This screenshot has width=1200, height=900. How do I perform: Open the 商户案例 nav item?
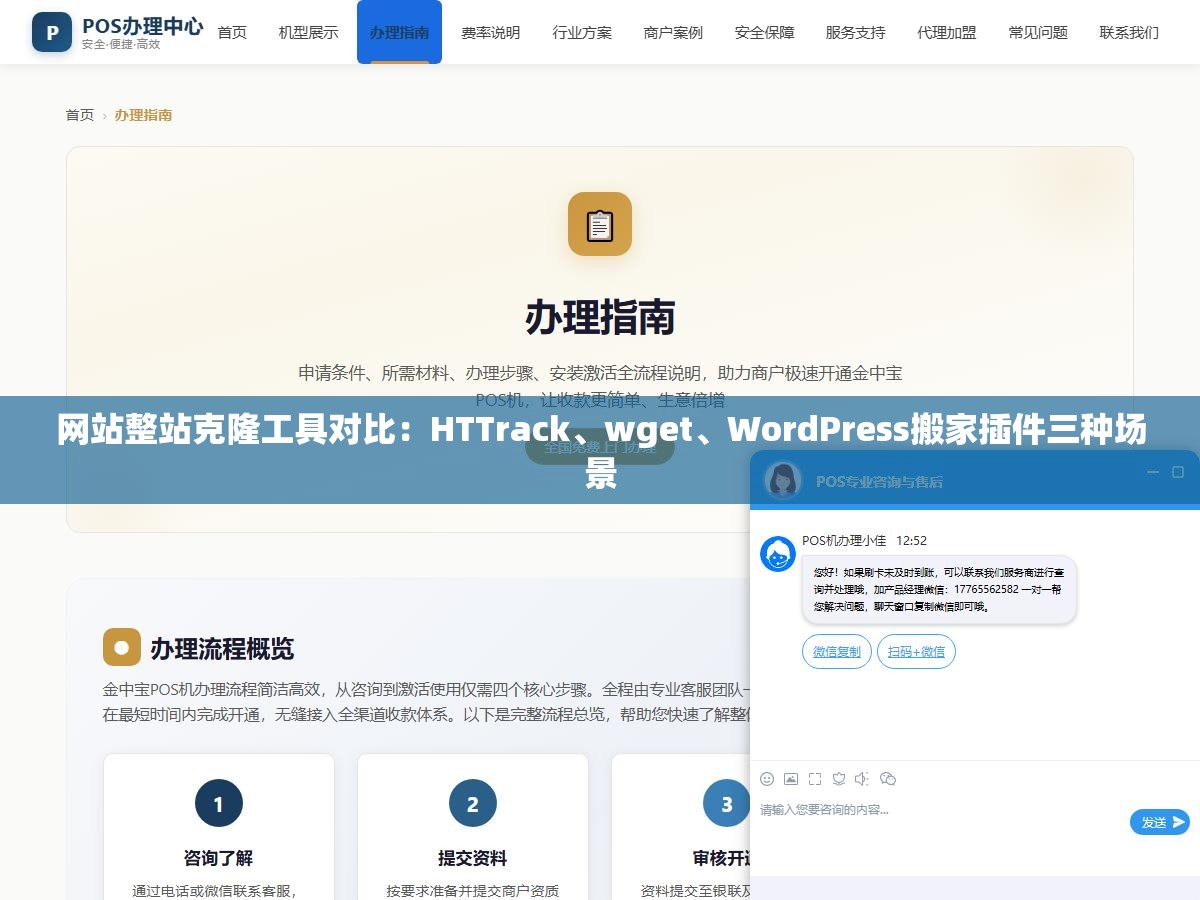coord(673,32)
